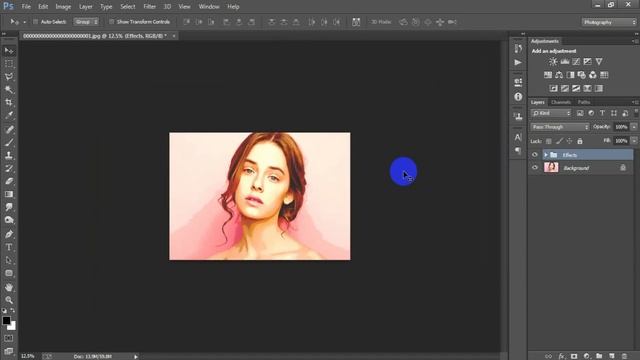
Task: Toggle lock position
Action: pos(569,141)
